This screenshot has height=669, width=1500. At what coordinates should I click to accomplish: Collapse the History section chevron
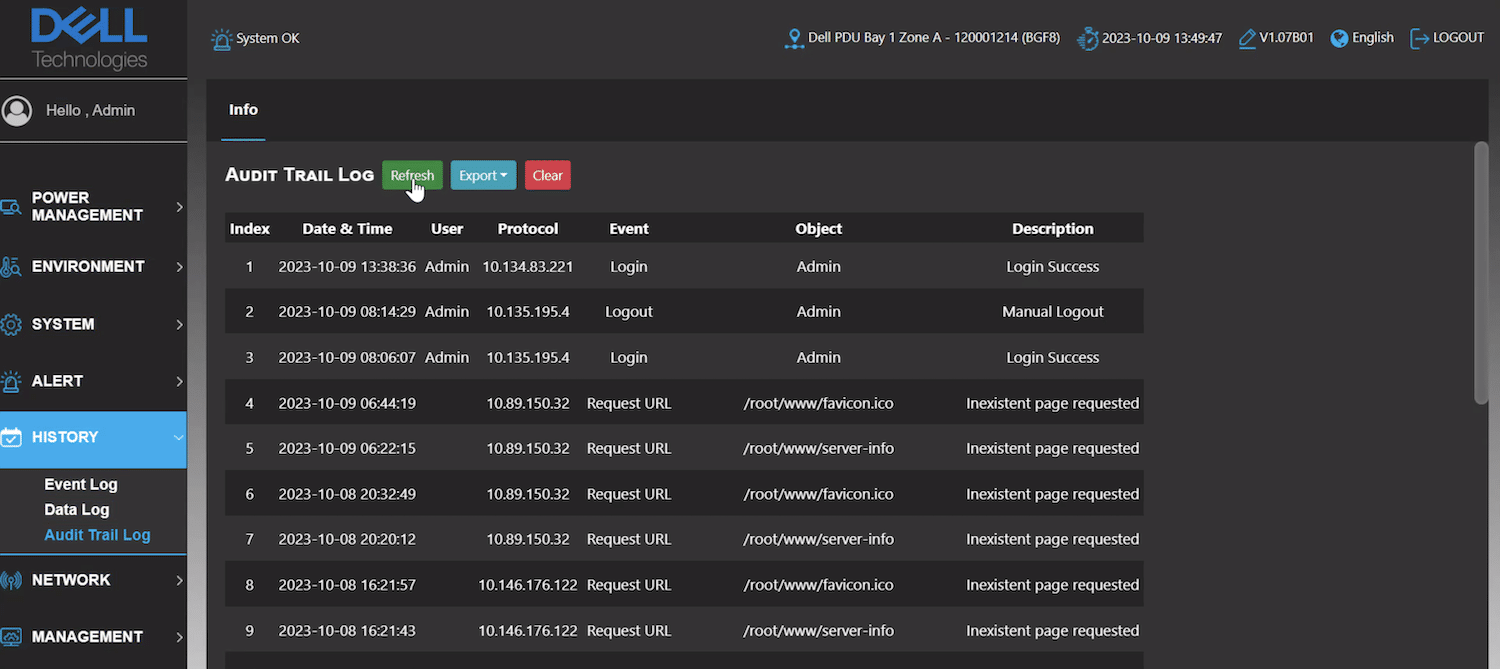click(179, 437)
